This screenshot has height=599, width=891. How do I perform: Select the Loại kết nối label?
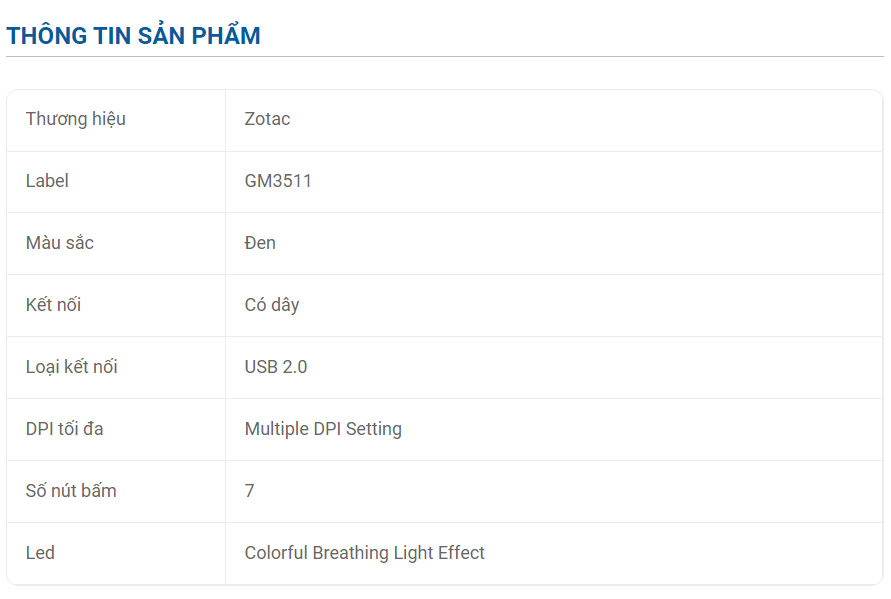(x=72, y=367)
